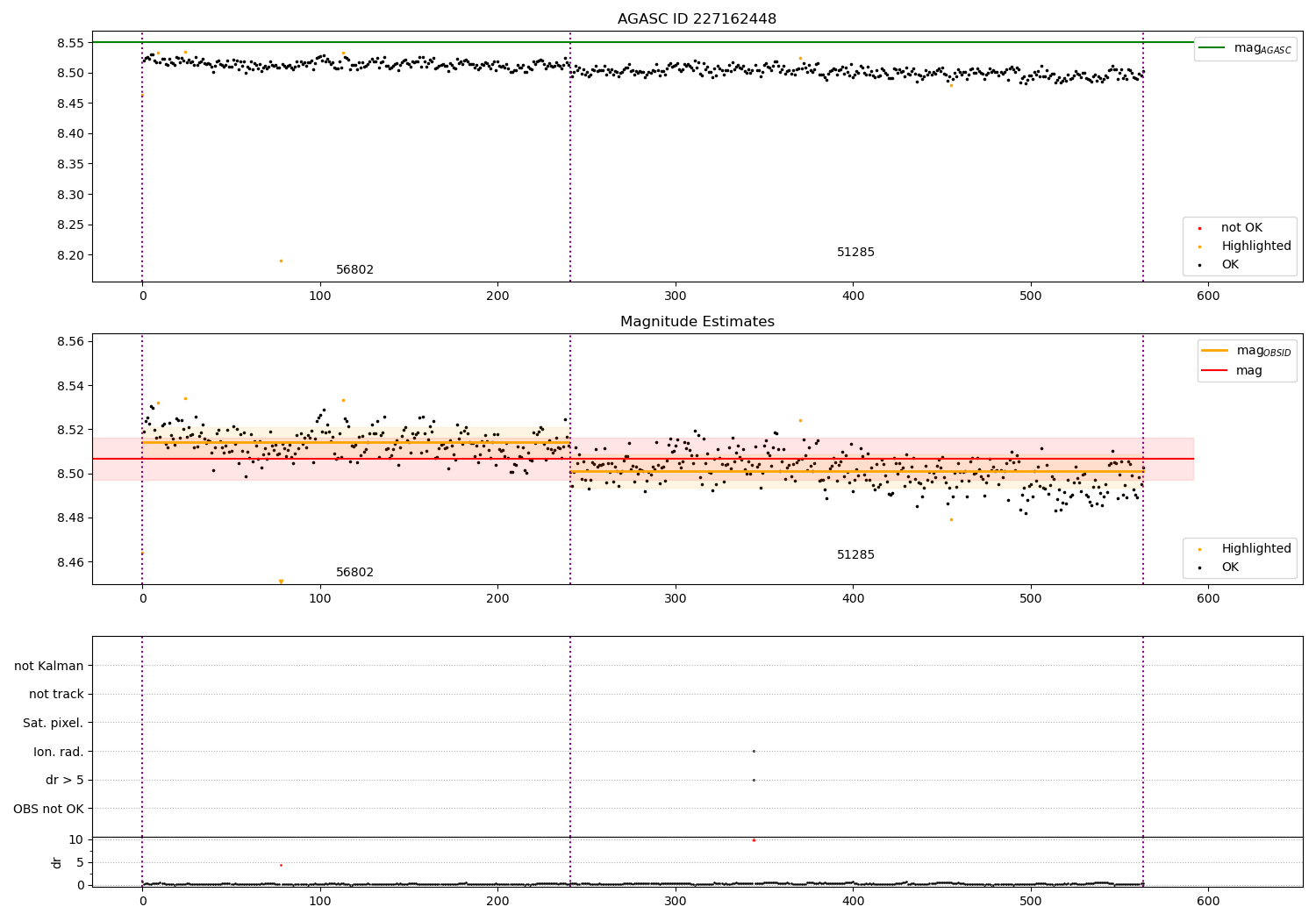Screen dimensions: 1316x921
Task: Click the orange outlier point near 8.19
Action: [x=281, y=261]
